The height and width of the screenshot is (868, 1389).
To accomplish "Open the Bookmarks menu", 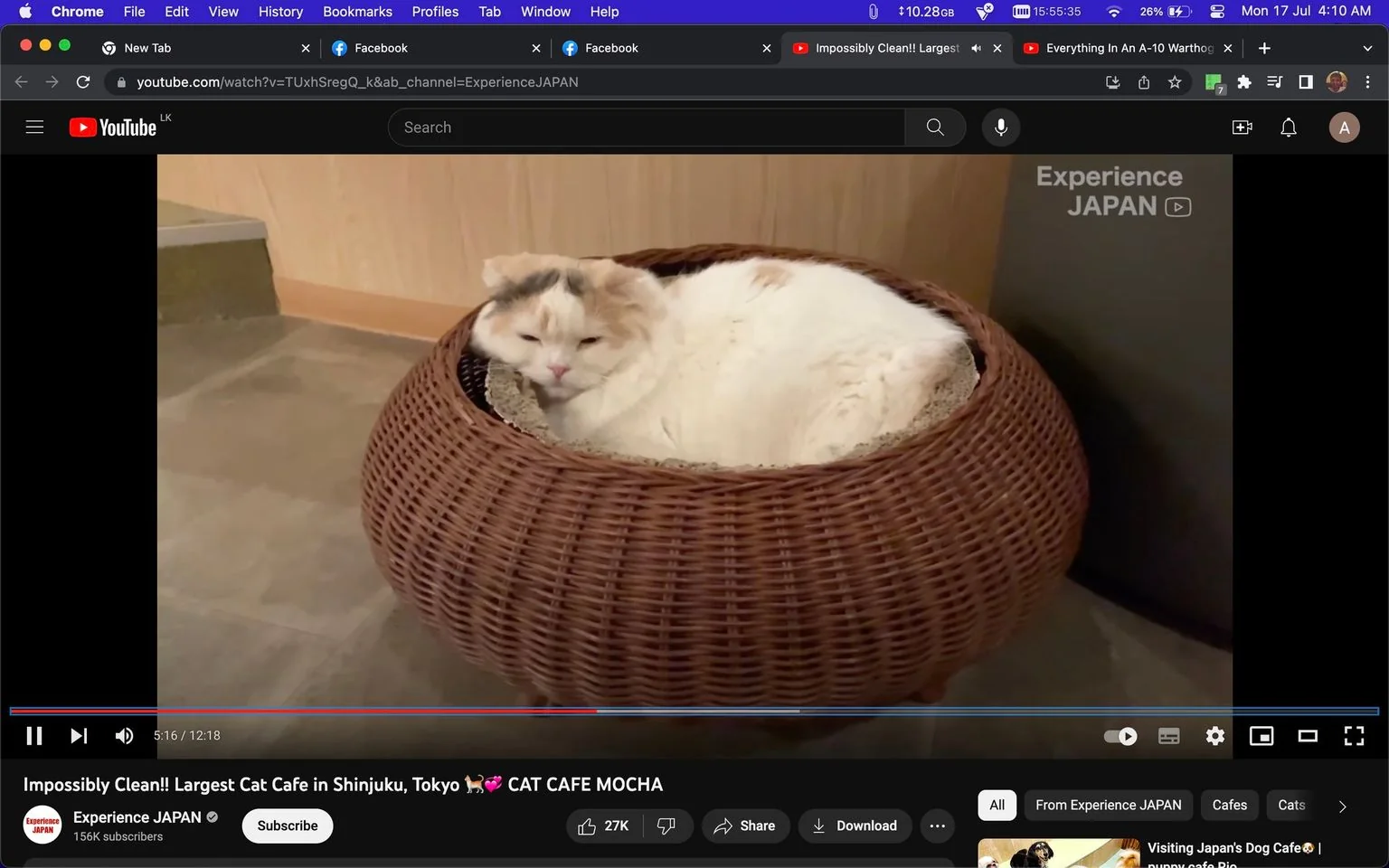I will 357,12.
